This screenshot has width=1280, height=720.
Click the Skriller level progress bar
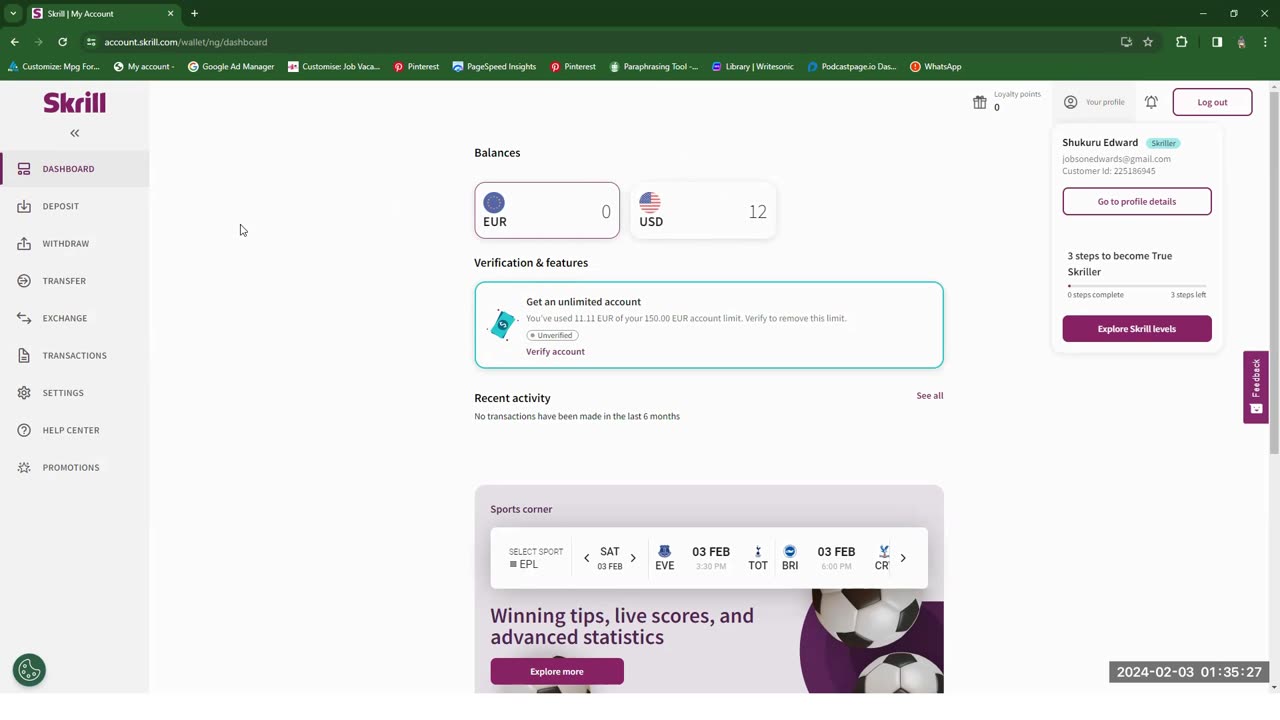coord(1137,286)
